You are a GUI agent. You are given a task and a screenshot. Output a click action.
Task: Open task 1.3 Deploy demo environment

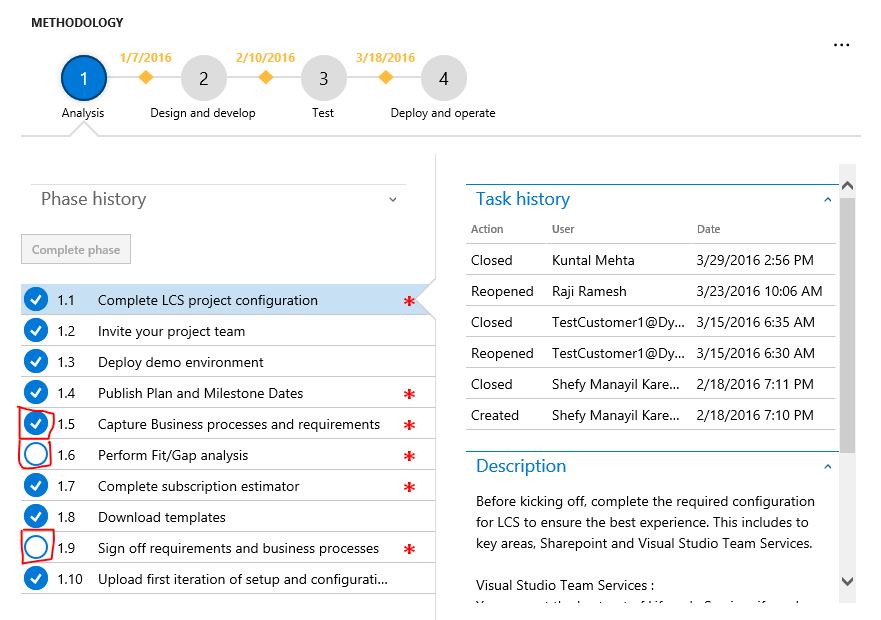pyautogui.click(x=180, y=362)
